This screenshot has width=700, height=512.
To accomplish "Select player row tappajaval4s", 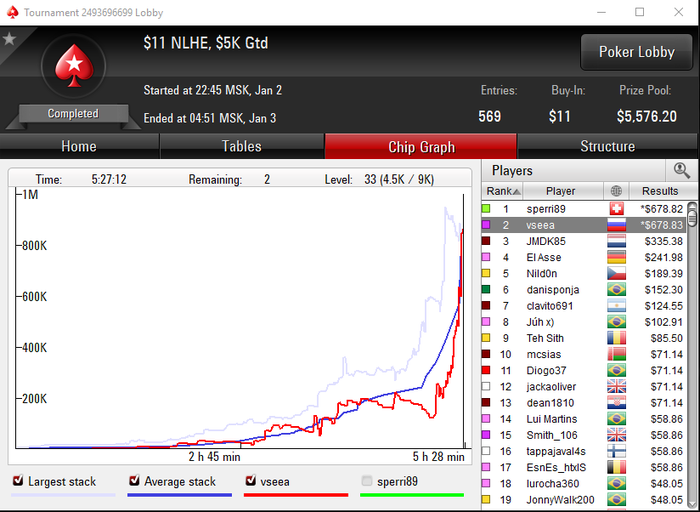I will pos(584,451).
